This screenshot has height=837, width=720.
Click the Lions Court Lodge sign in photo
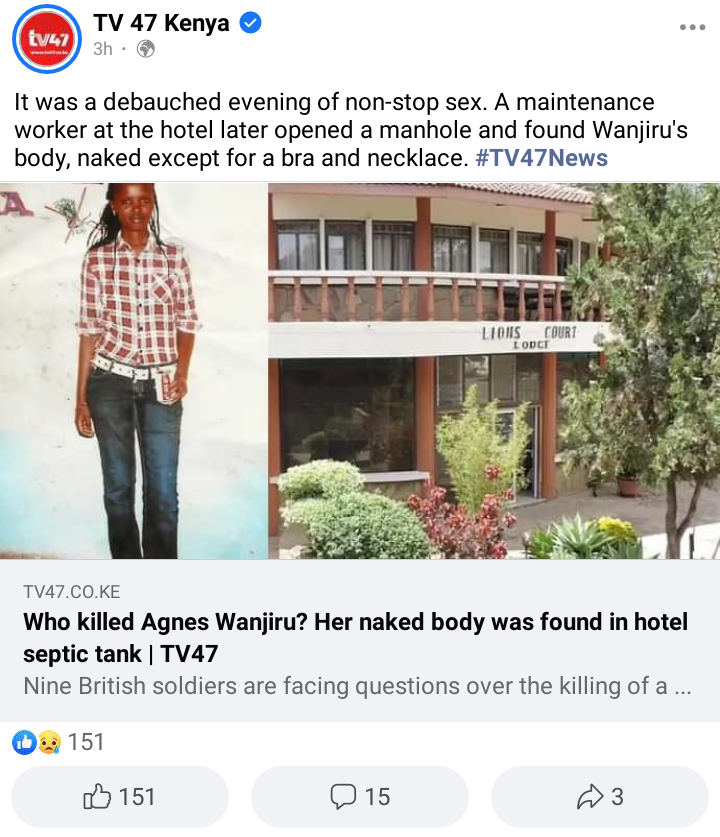529,337
